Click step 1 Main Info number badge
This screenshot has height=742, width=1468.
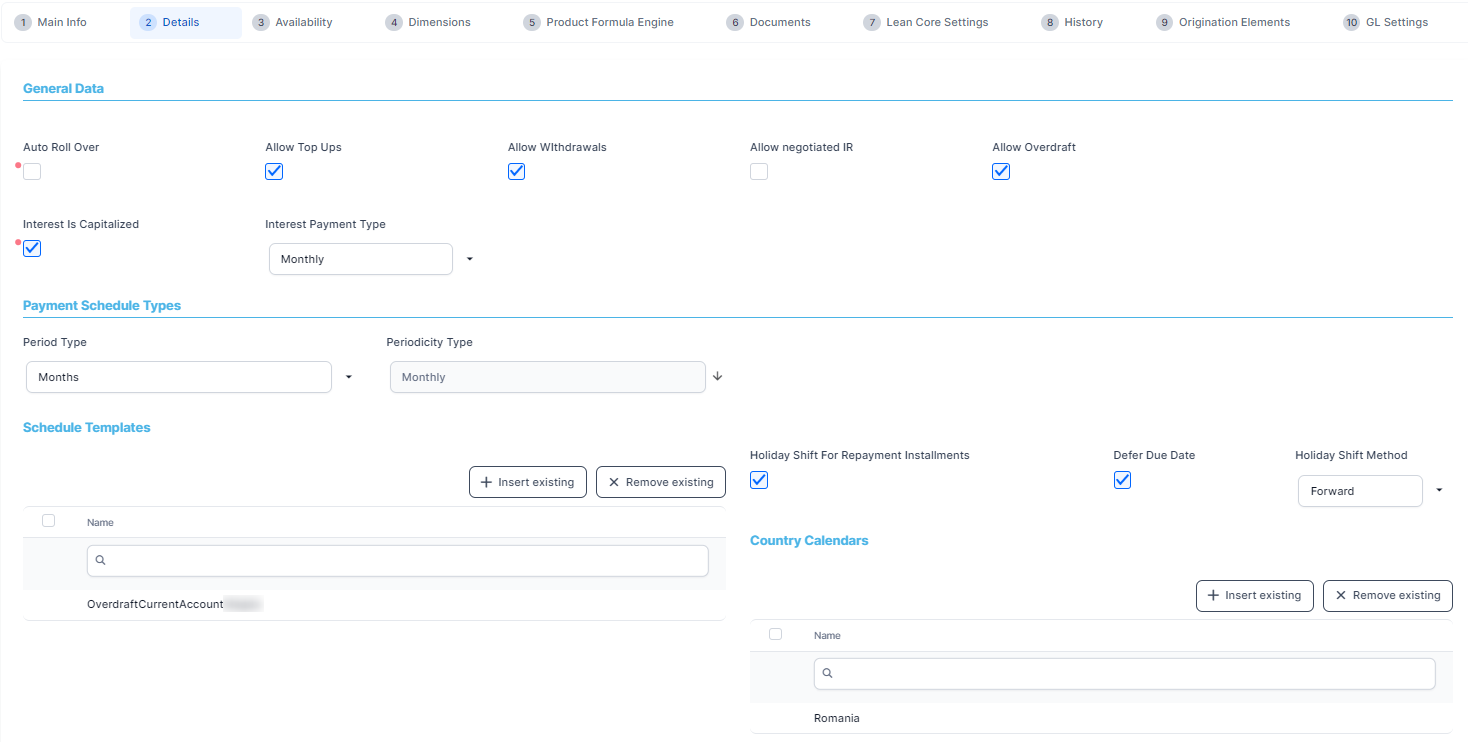pos(23,22)
